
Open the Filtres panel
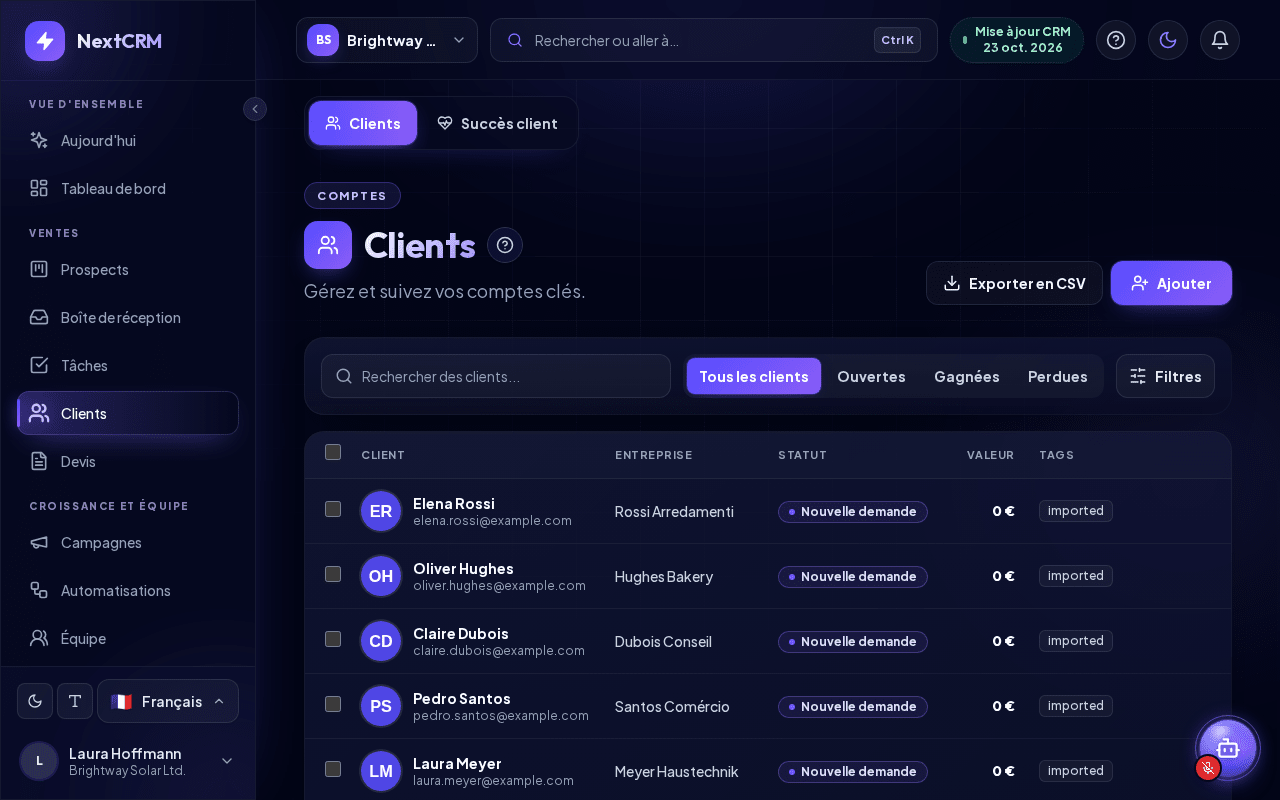pyautogui.click(x=1165, y=376)
